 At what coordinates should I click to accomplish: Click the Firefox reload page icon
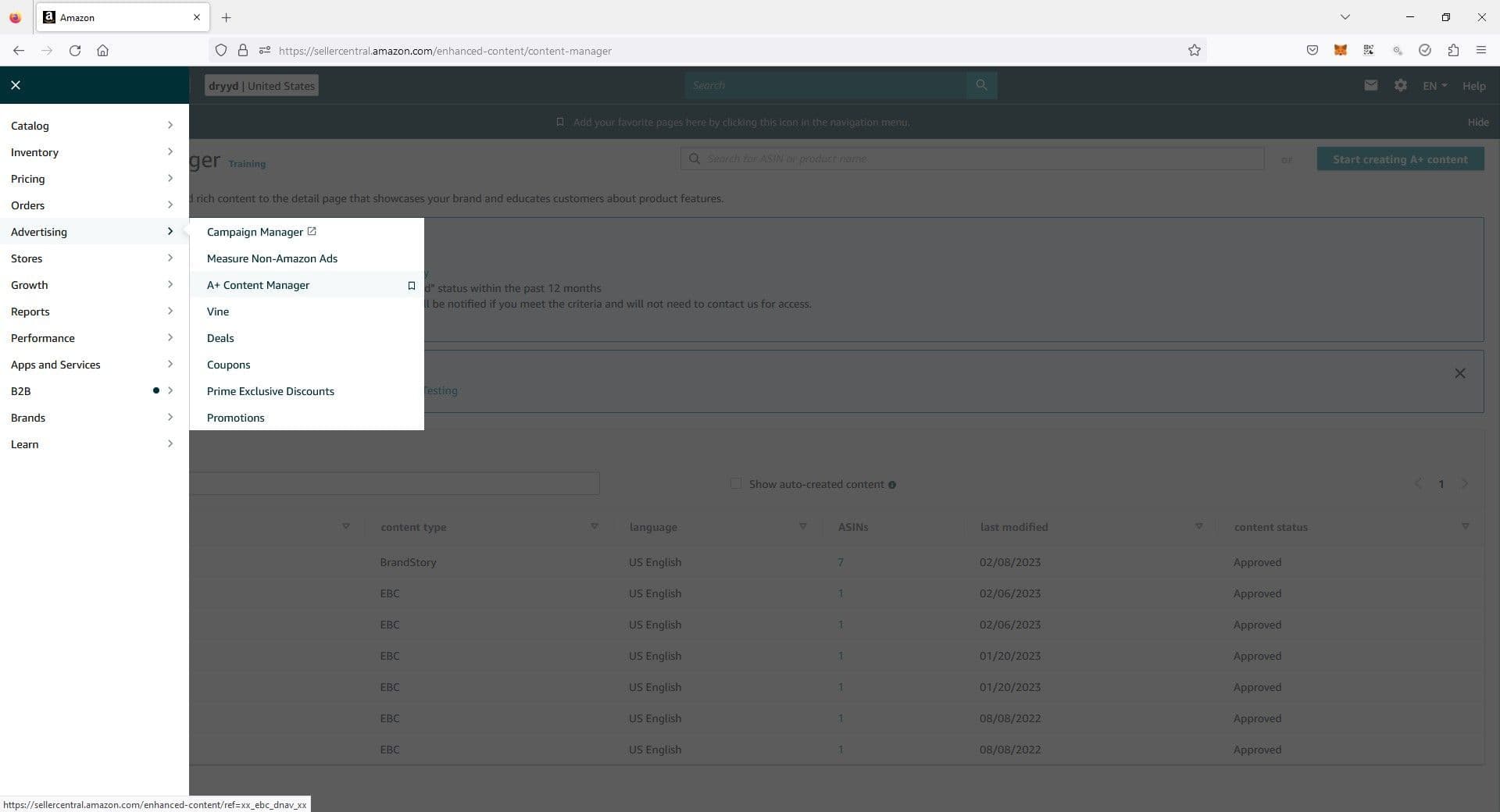(x=75, y=51)
